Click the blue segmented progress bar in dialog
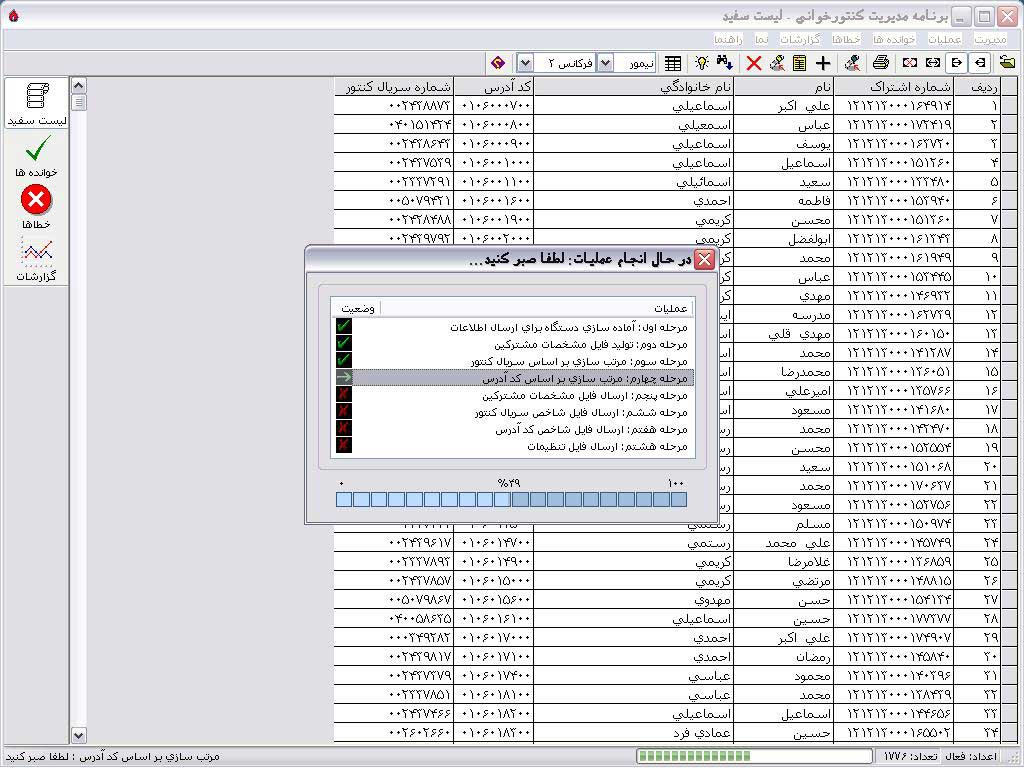The image size is (1024, 768). tap(511, 499)
